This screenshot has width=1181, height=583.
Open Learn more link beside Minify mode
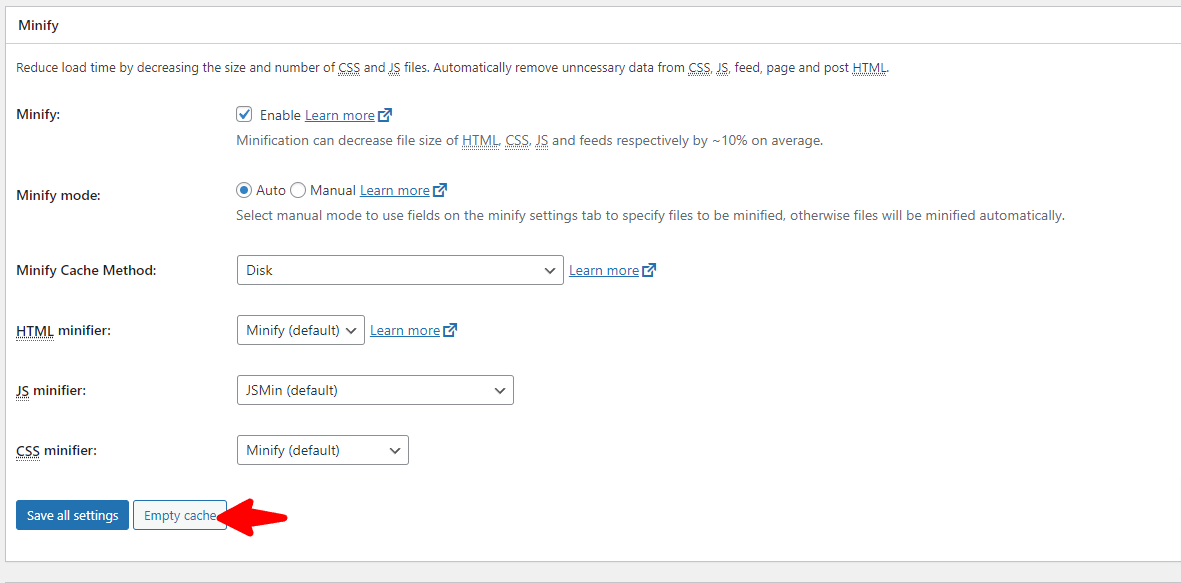(395, 191)
